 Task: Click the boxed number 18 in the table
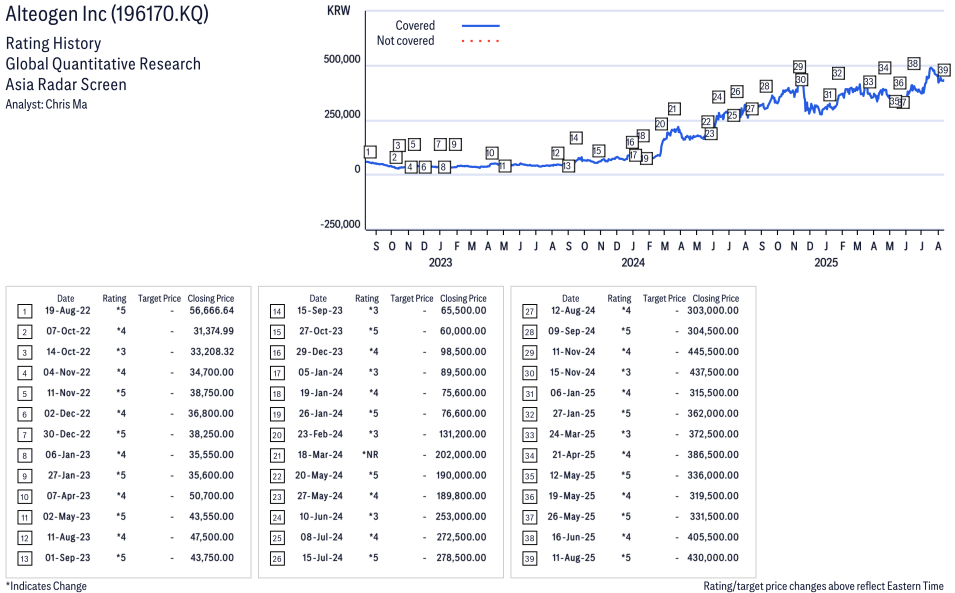pyautogui.click(x=277, y=394)
